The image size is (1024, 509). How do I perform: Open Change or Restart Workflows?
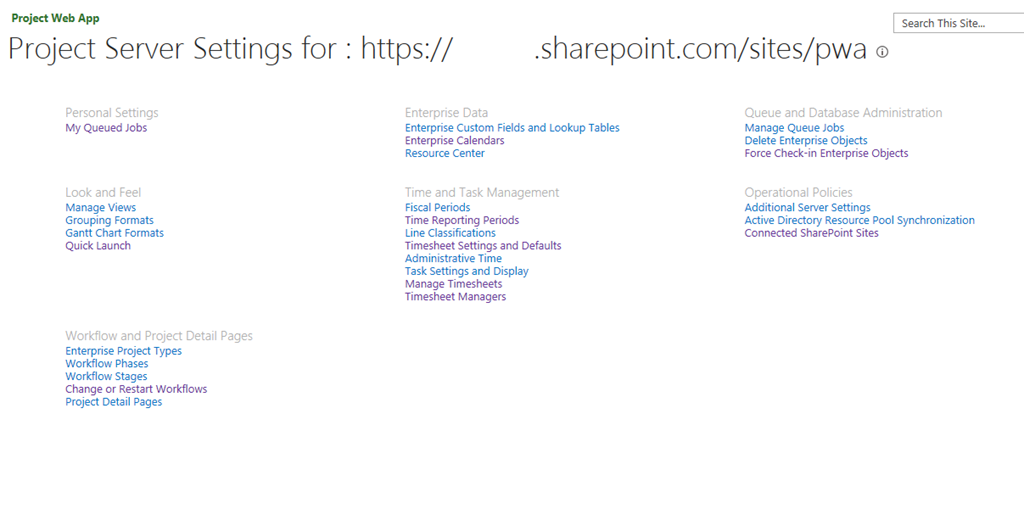[136, 389]
